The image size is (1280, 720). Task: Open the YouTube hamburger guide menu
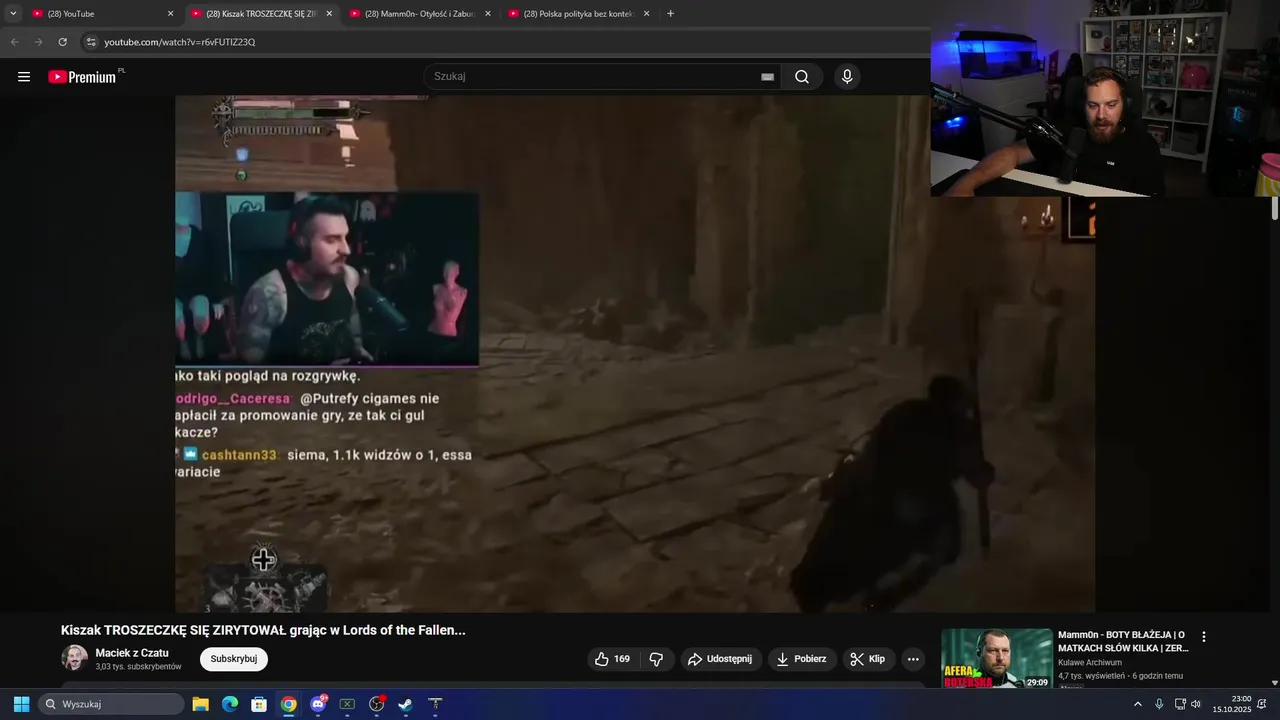24,77
